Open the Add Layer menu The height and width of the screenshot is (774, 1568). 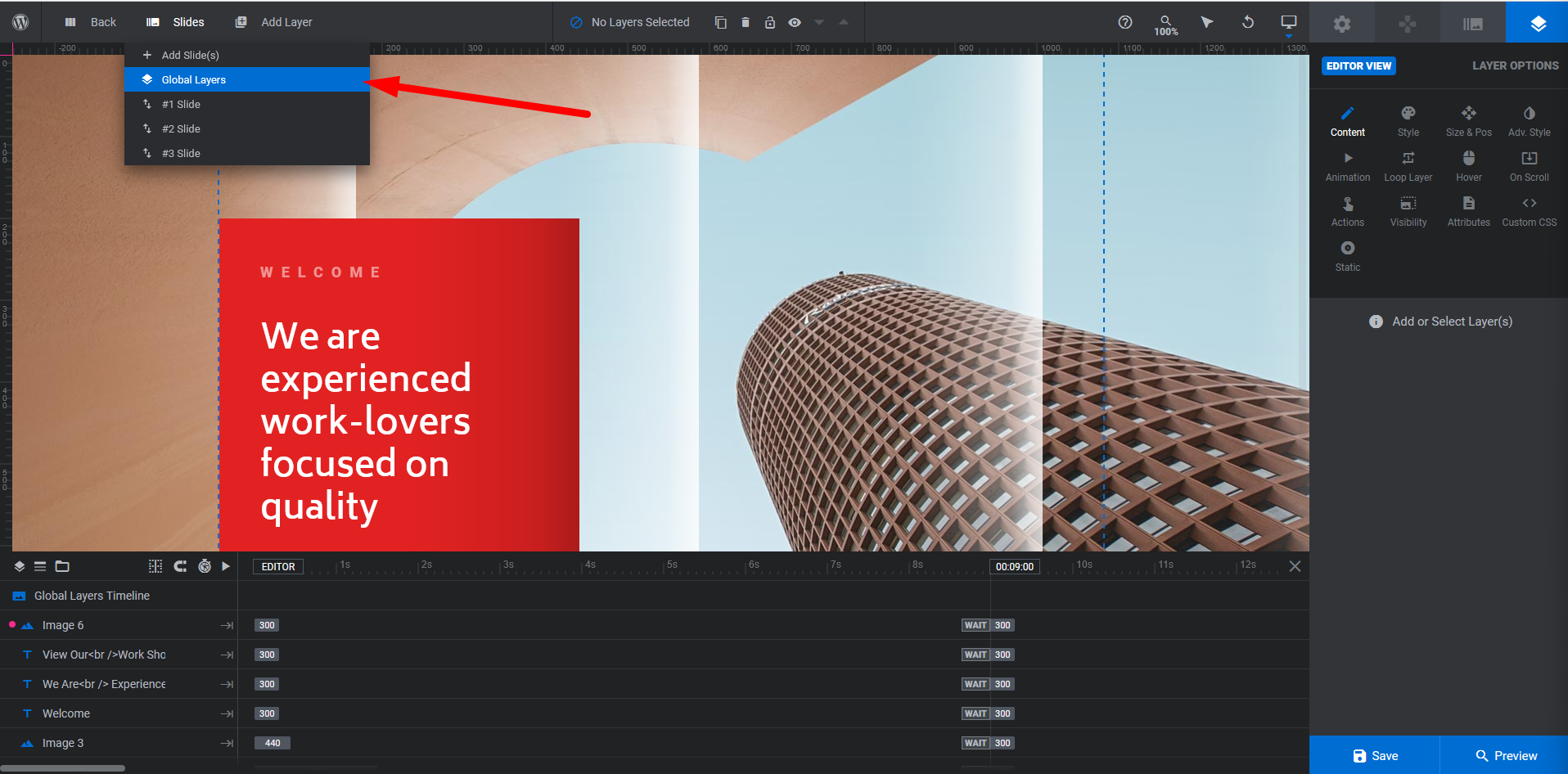pos(273,22)
